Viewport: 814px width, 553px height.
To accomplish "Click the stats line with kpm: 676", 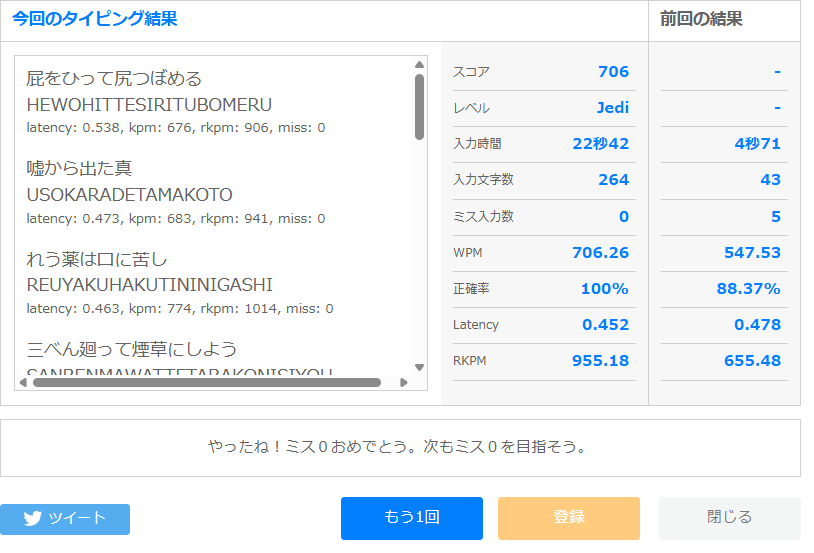I will 175,128.
